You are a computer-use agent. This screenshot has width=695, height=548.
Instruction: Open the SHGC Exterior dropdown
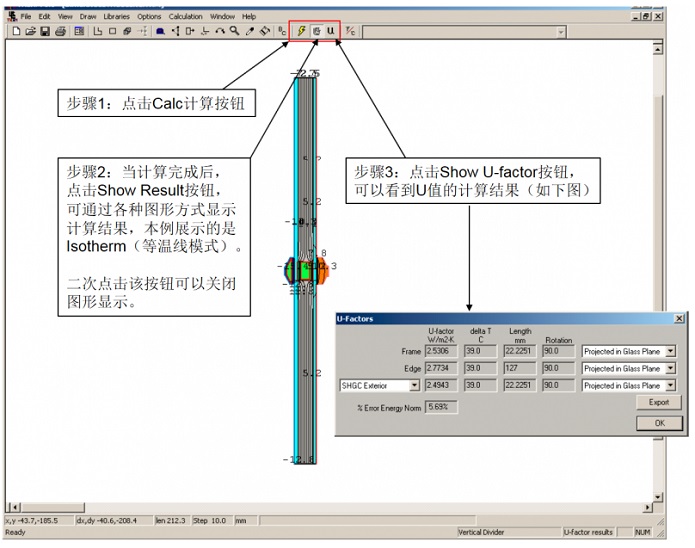pyautogui.click(x=416, y=385)
